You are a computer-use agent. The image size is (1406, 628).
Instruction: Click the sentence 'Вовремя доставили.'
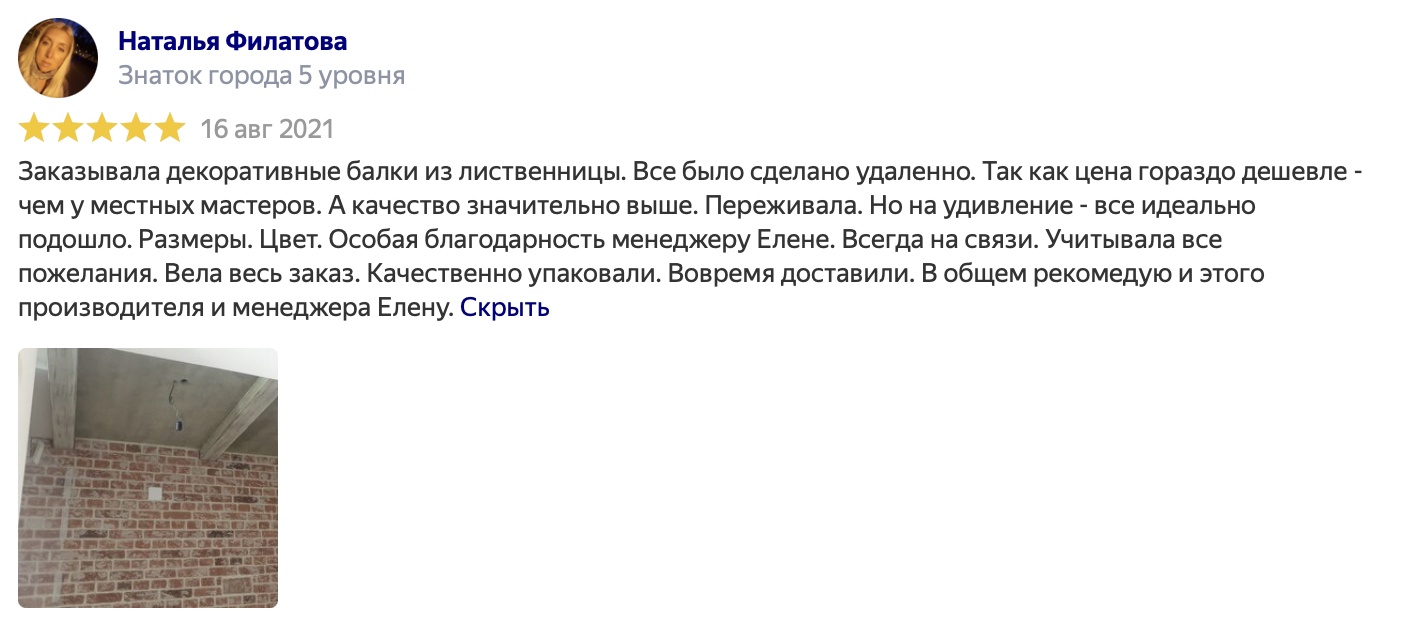tap(792, 275)
